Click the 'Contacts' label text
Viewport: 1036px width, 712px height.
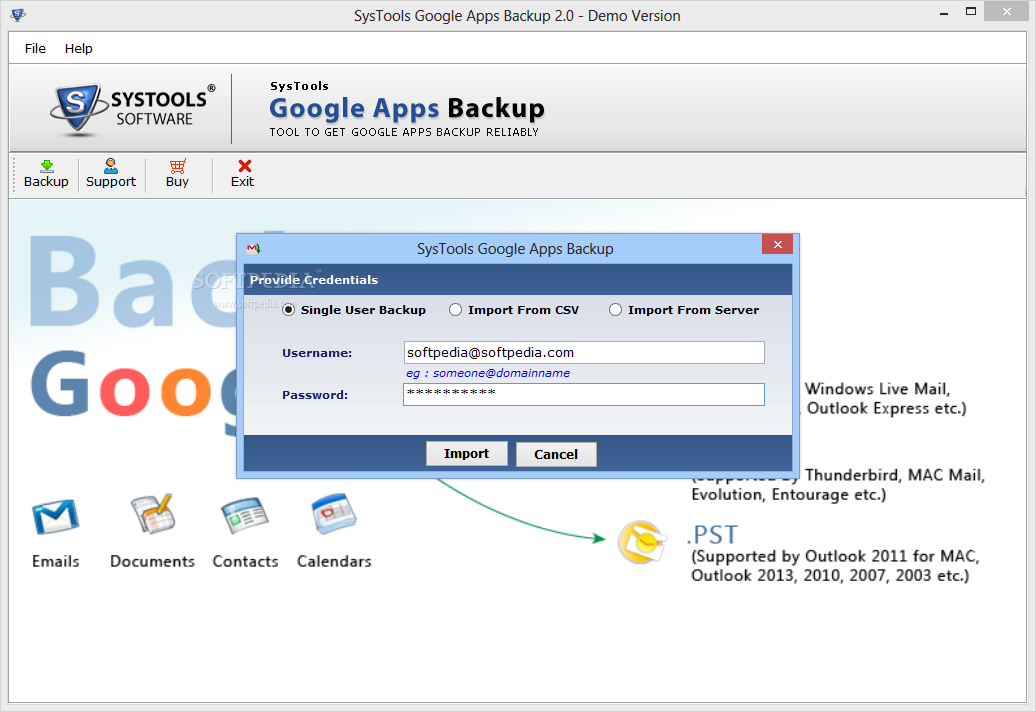tap(245, 561)
